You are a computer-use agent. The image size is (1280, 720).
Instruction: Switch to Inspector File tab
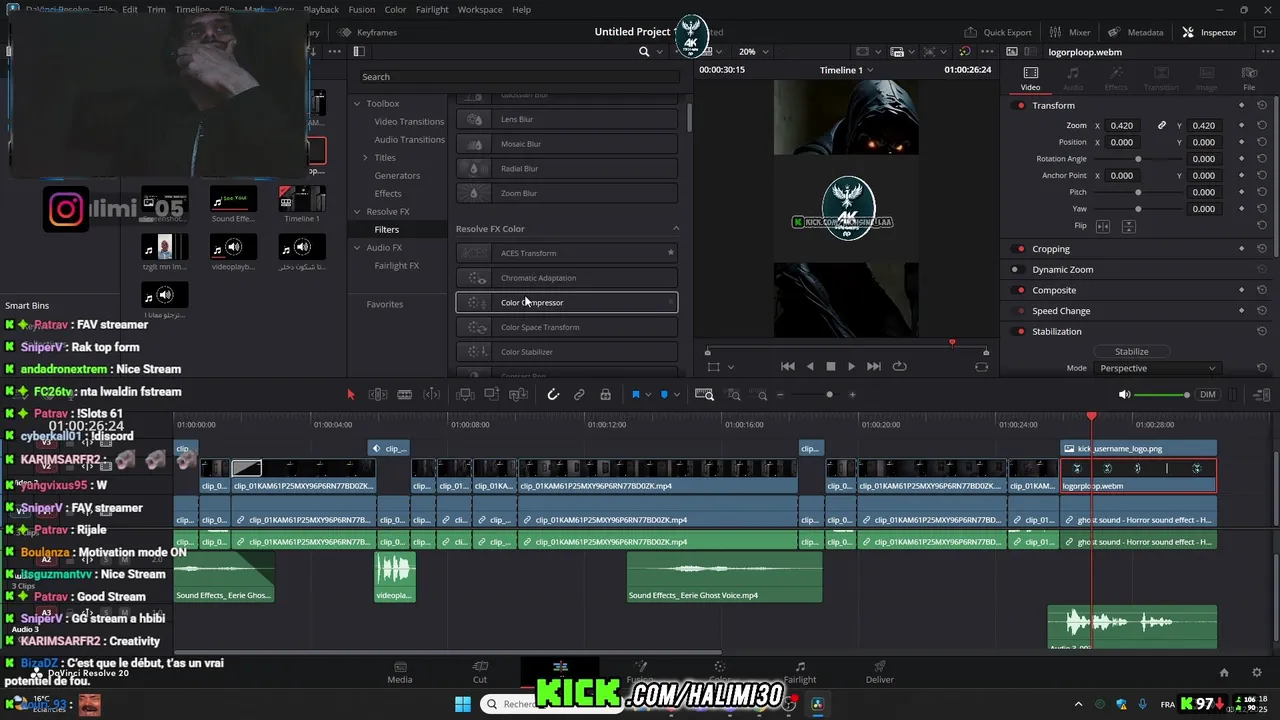pos(1249,78)
